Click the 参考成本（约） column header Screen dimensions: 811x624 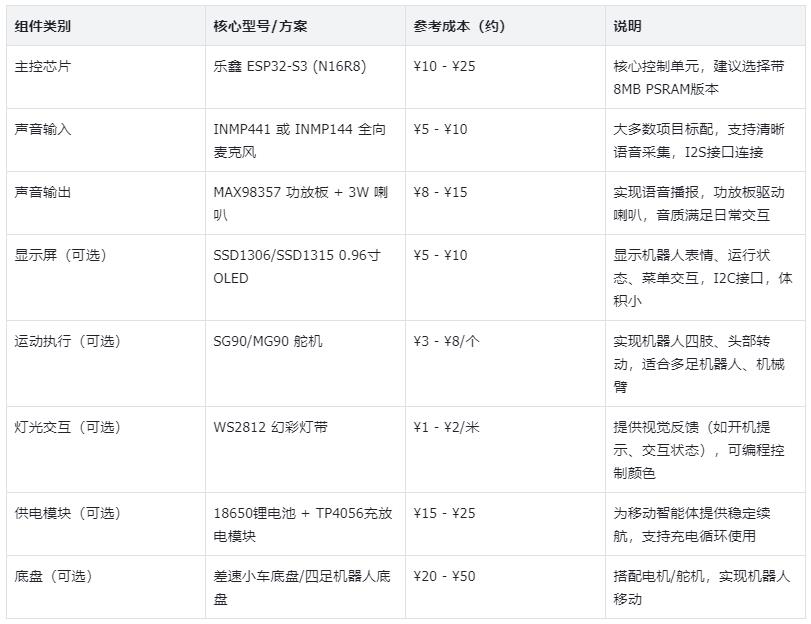click(505, 26)
